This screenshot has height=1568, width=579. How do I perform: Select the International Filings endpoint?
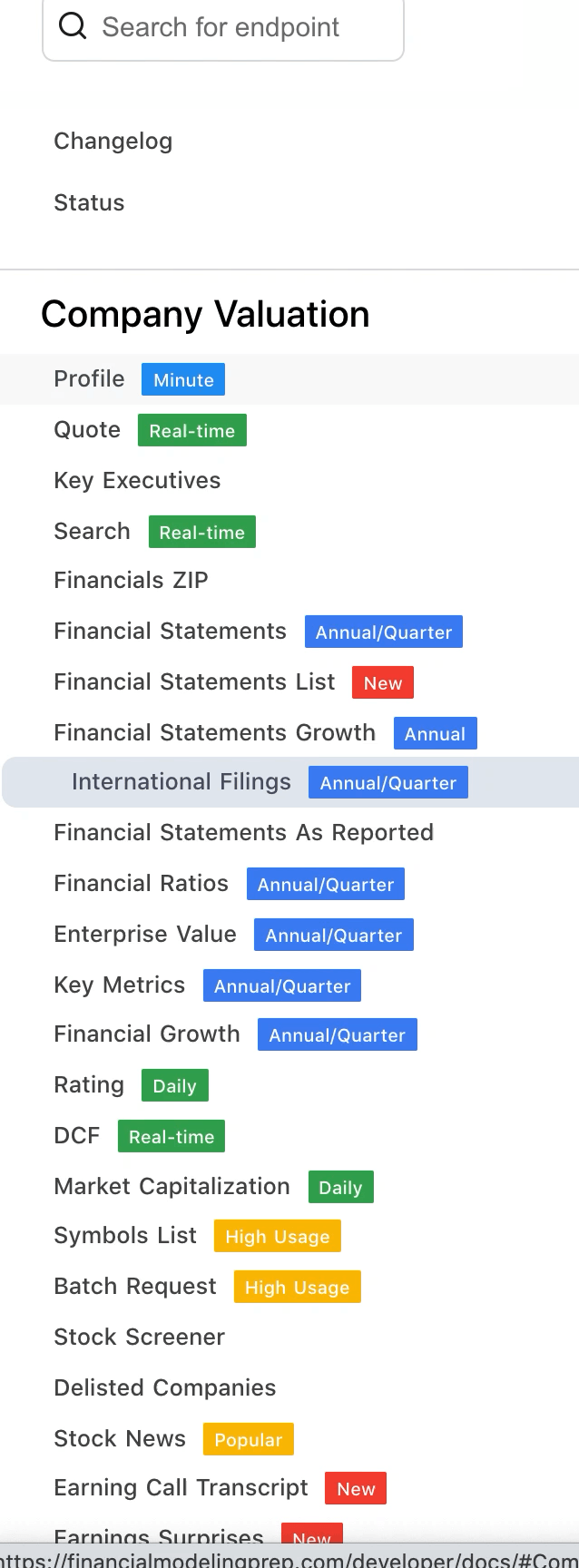point(181,781)
